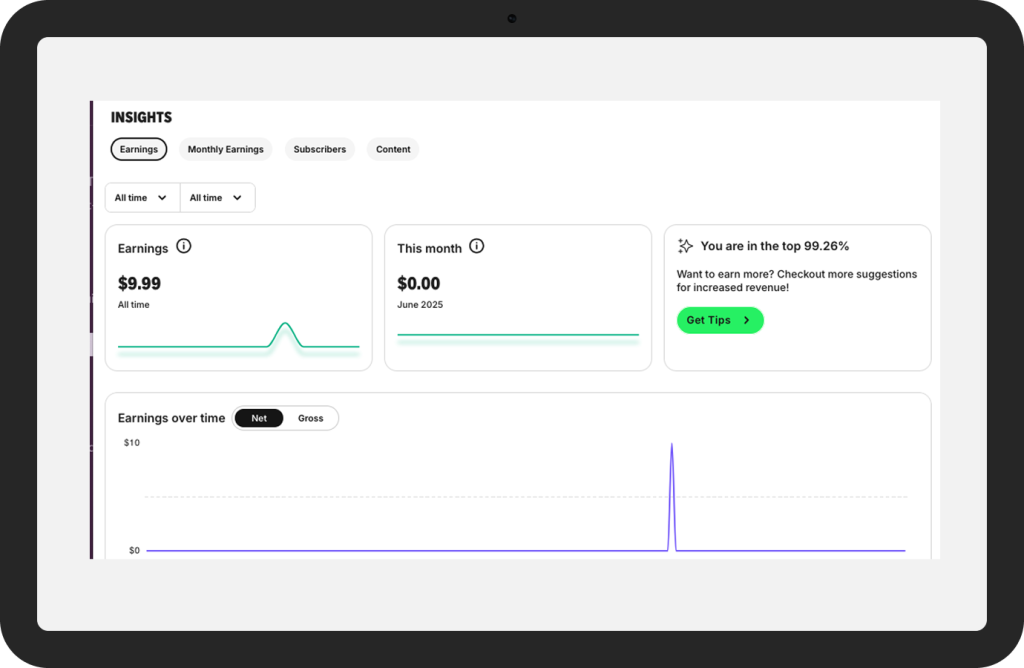Click the arrow chevron inside Get Tips
Screen dimensions: 1024x668
[747, 320]
